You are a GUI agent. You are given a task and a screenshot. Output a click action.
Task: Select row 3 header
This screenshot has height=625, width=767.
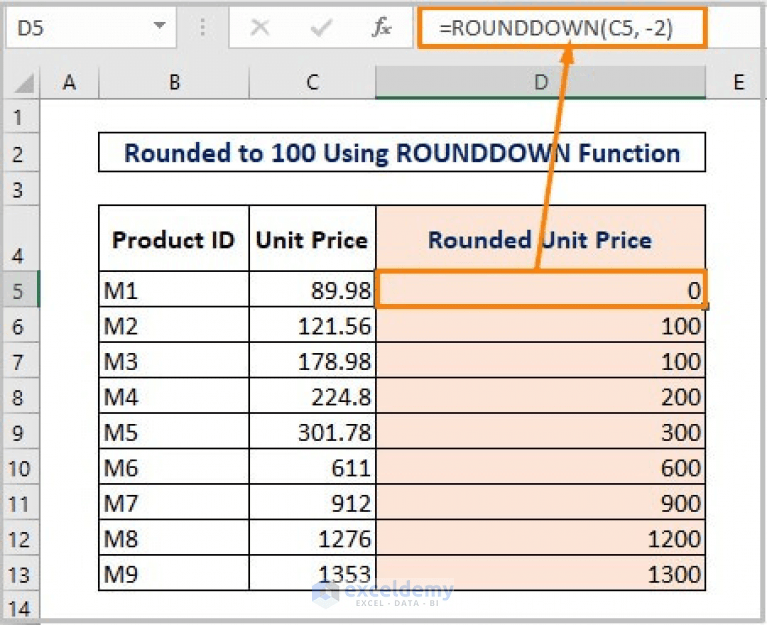(20, 189)
